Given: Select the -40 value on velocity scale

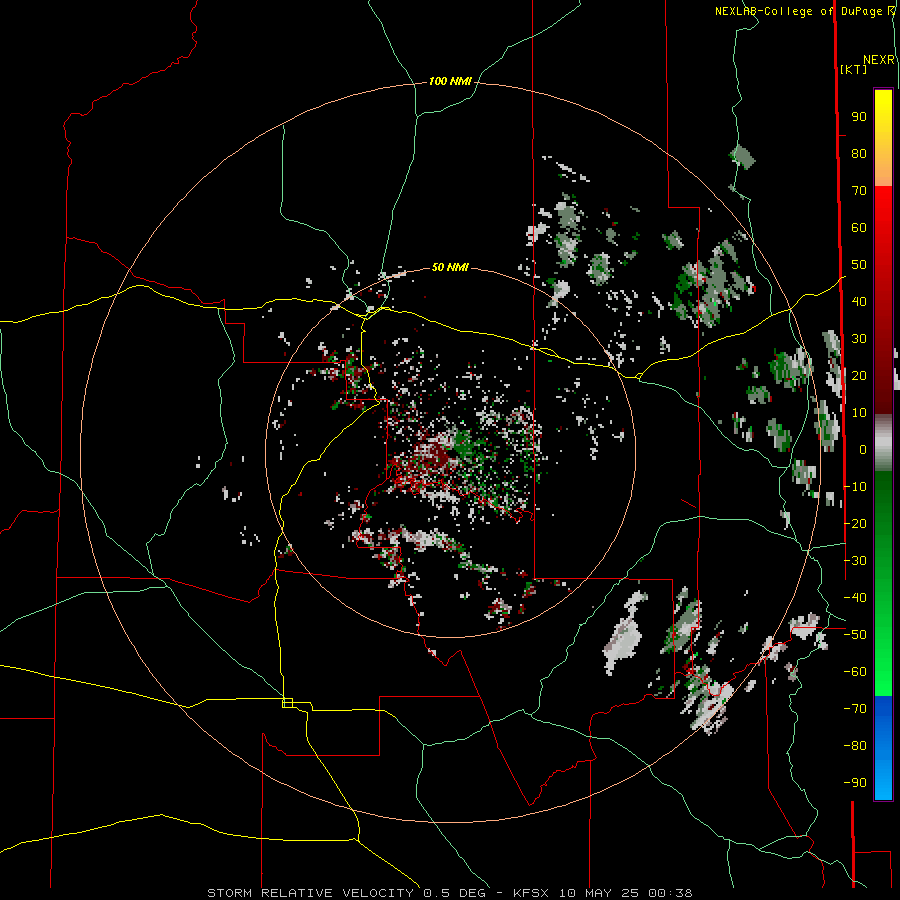Looking at the screenshot, I should [855, 598].
